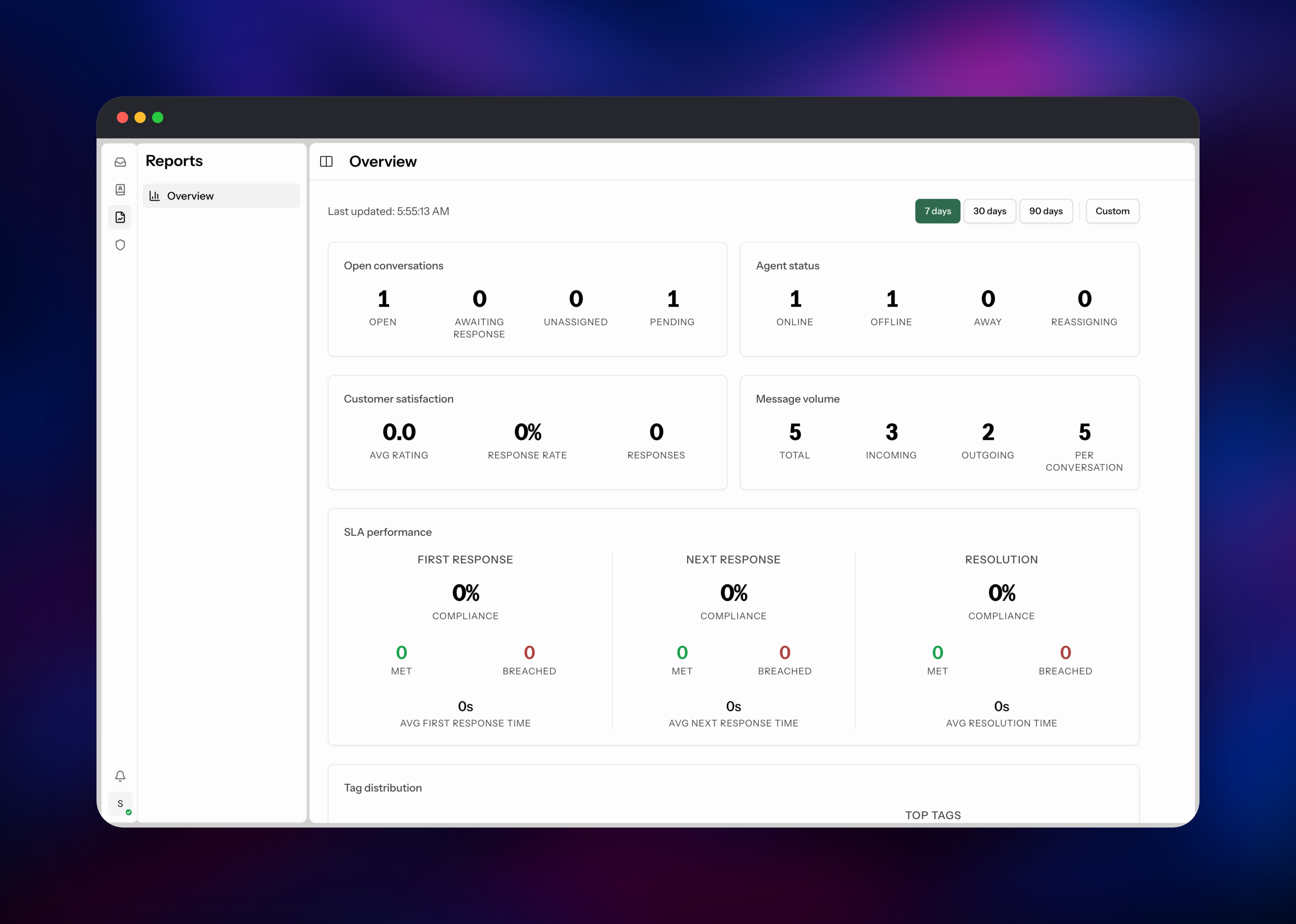The width and height of the screenshot is (1296, 924).
Task: Click the PENDING label
Action: tap(672, 322)
